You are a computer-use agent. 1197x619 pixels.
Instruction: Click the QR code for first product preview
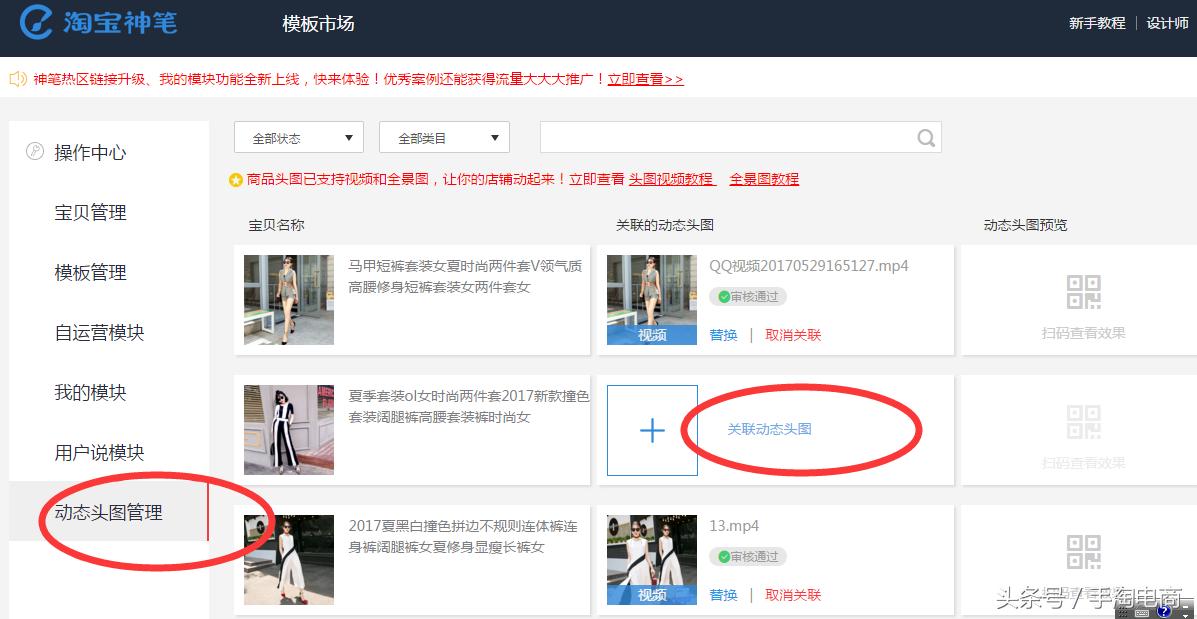click(x=1086, y=291)
